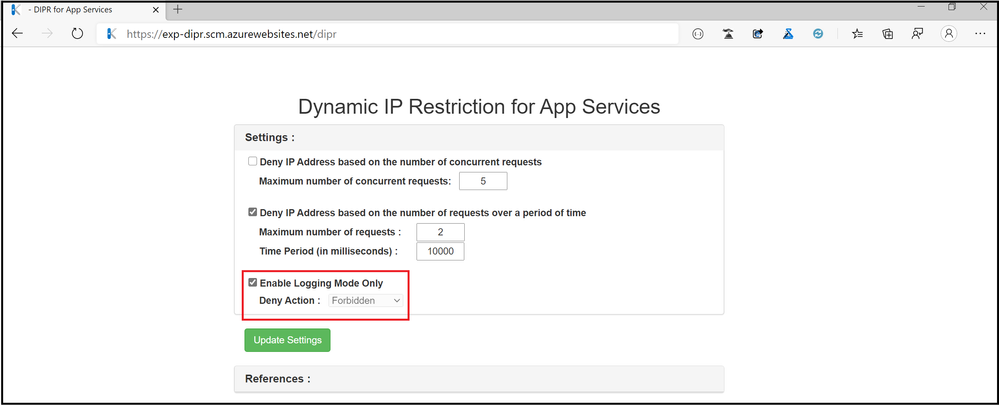
Task: Enable Deny IP based on concurrent requests checkbox
Action: (x=252, y=162)
